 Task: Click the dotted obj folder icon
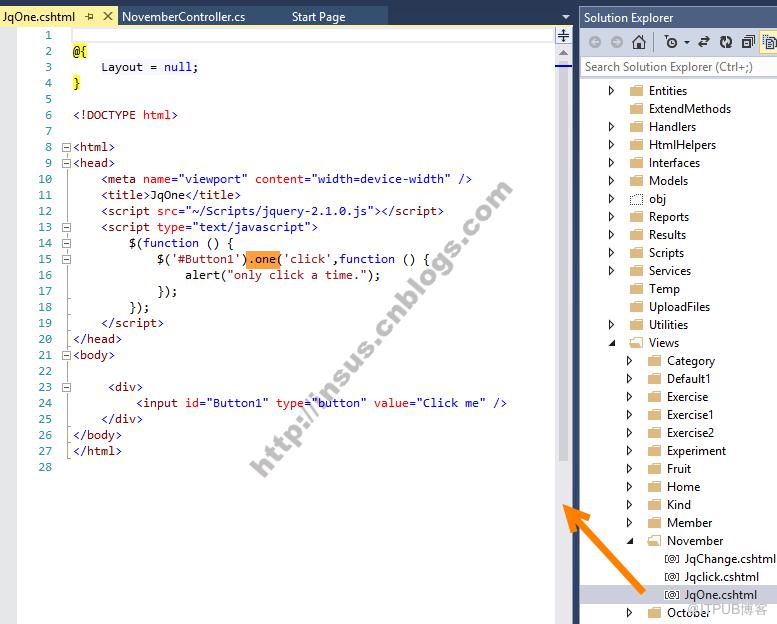click(636, 199)
